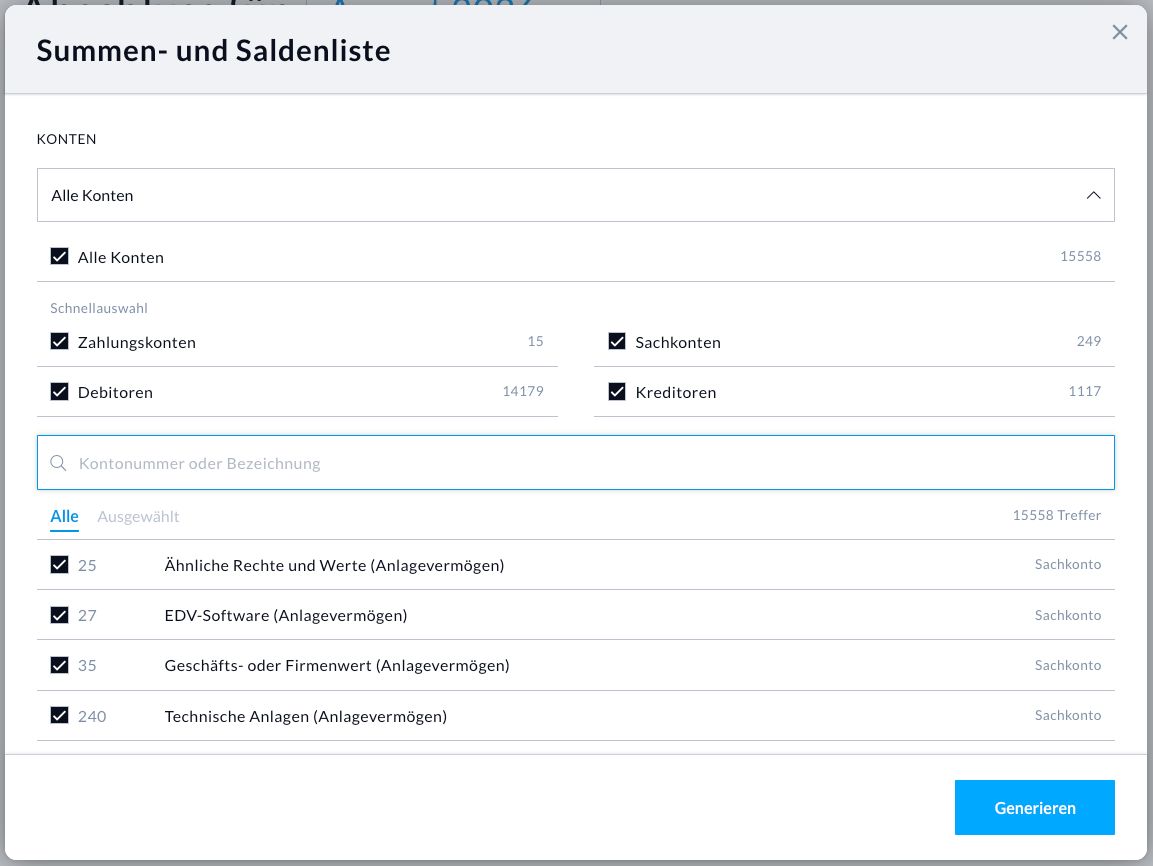Toggle the Kreditoren checkbox
This screenshot has width=1153, height=866.
click(x=617, y=392)
